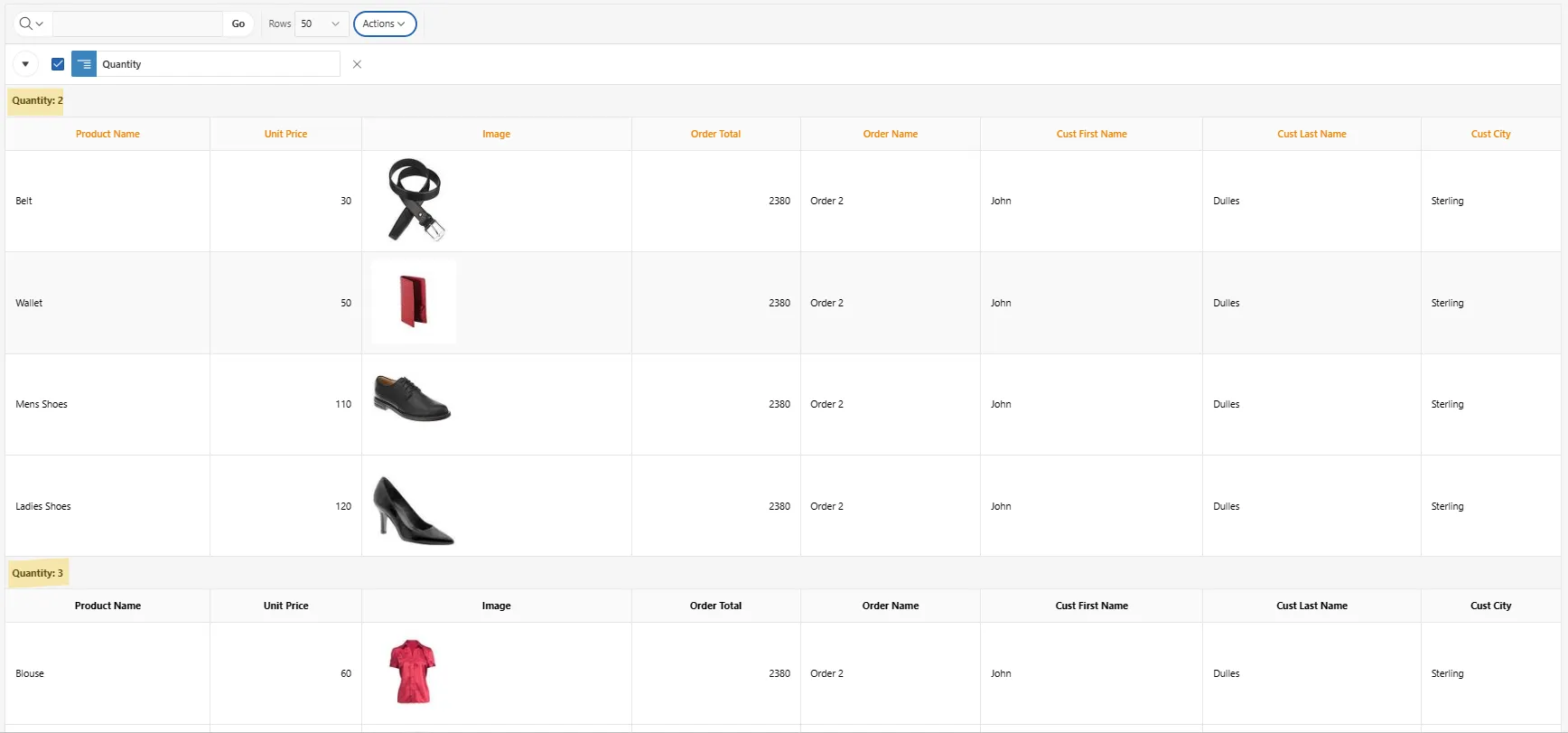Focus the report search text field

click(137, 23)
